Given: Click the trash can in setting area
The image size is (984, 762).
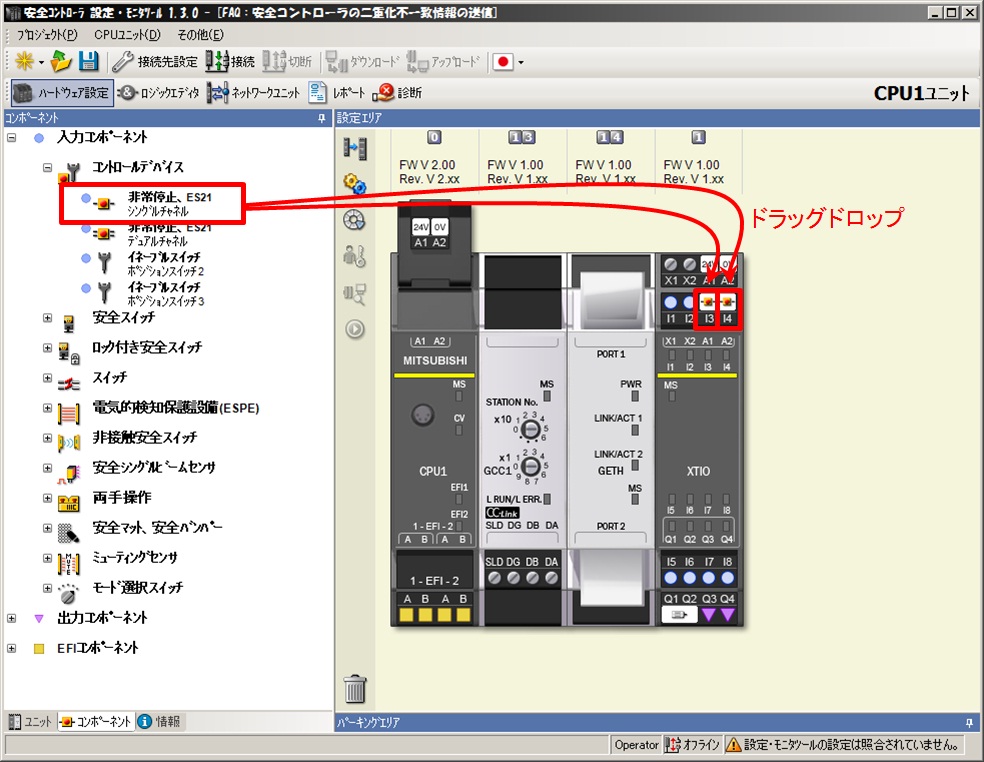Looking at the screenshot, I should (x=355, y=689).
